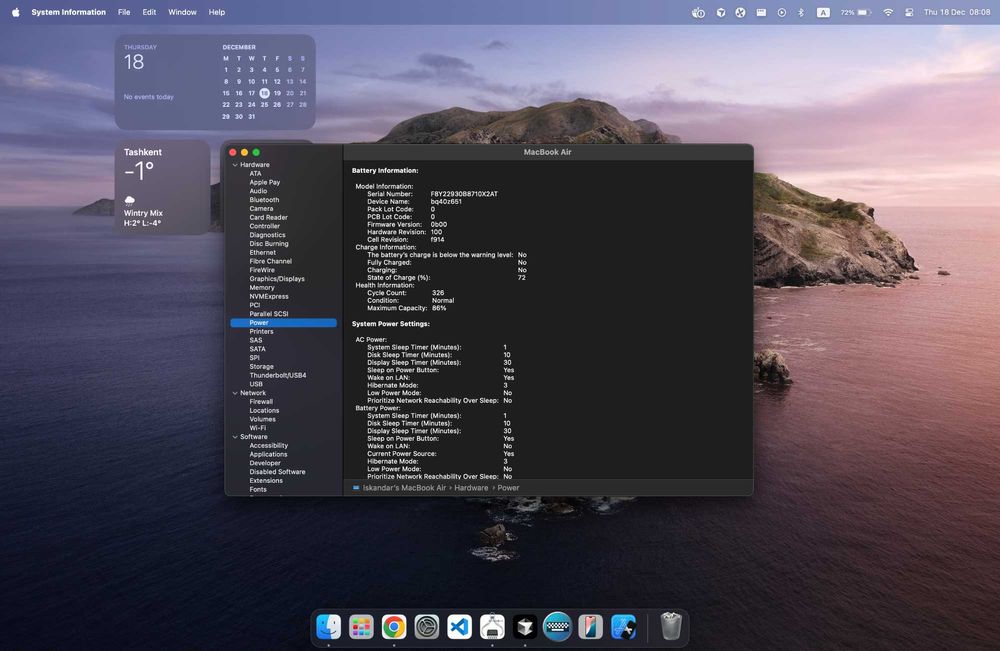
Task: Open the round keyboard app in Dock
Action: point(557,627)
